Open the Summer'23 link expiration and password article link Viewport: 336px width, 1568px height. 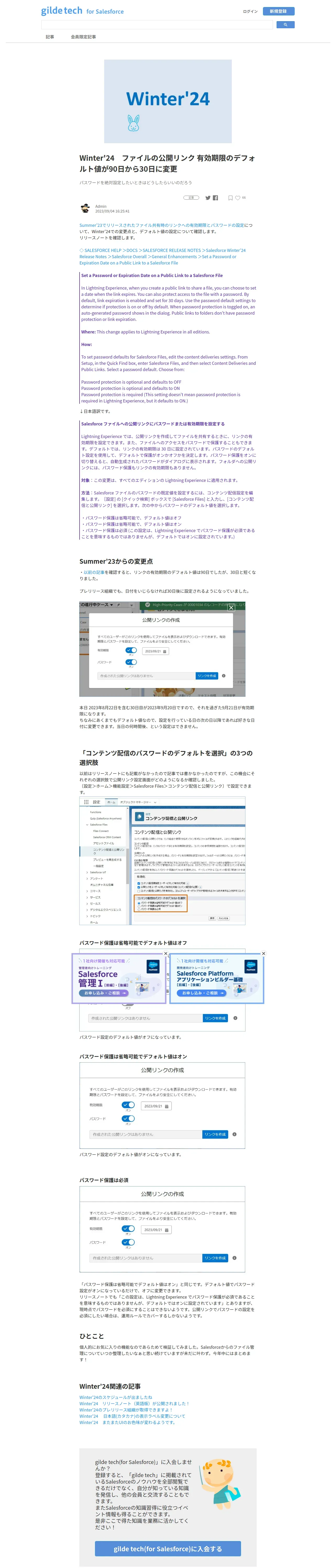point(162,225)
